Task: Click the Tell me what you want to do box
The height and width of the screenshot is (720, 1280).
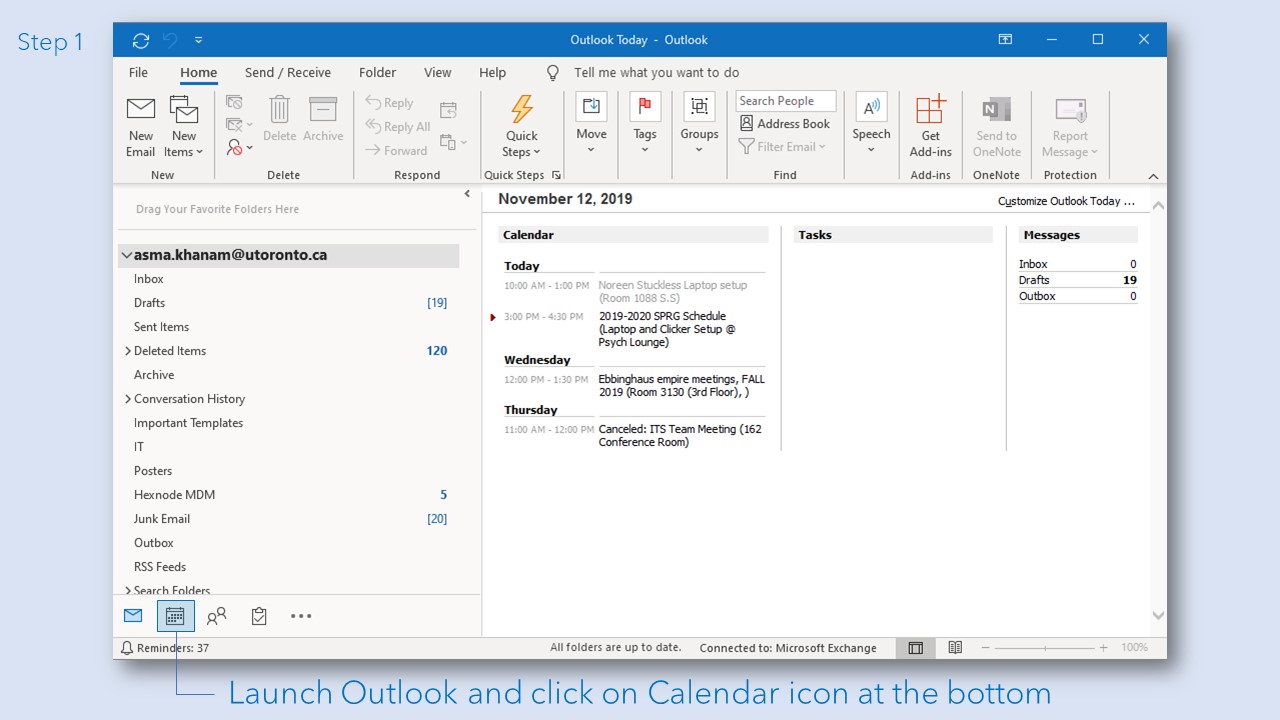Action: point(656,73)
